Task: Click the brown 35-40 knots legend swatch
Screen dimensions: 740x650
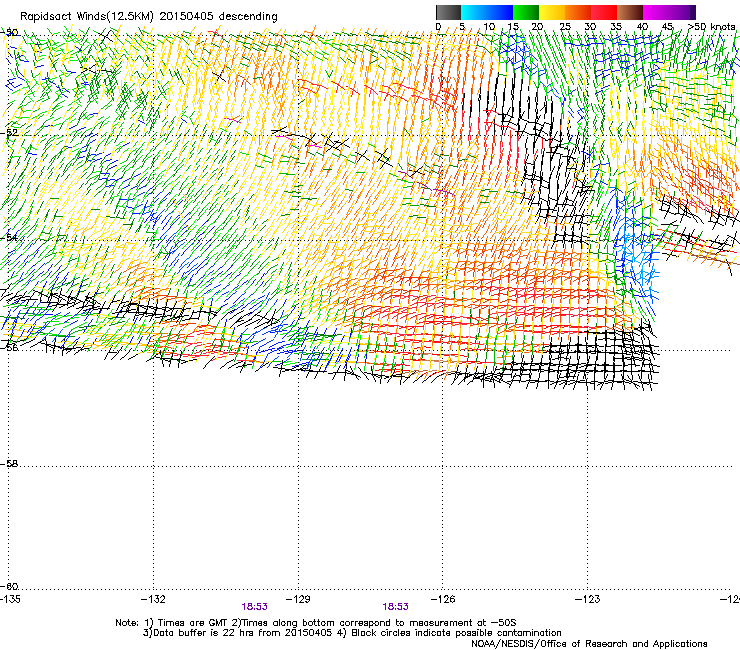Action: [x=630, y=12]
